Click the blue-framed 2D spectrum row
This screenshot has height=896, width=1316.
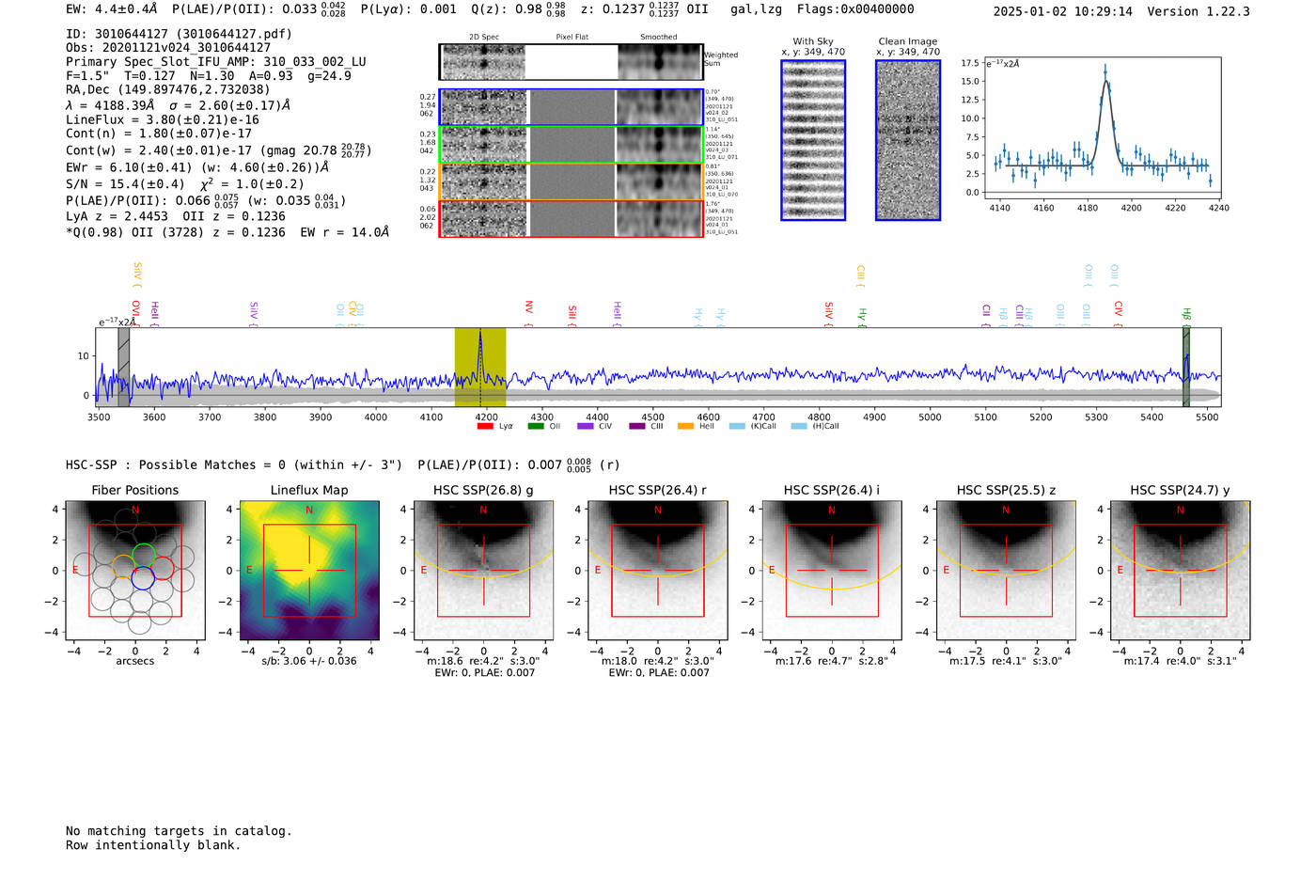(572, 107)
